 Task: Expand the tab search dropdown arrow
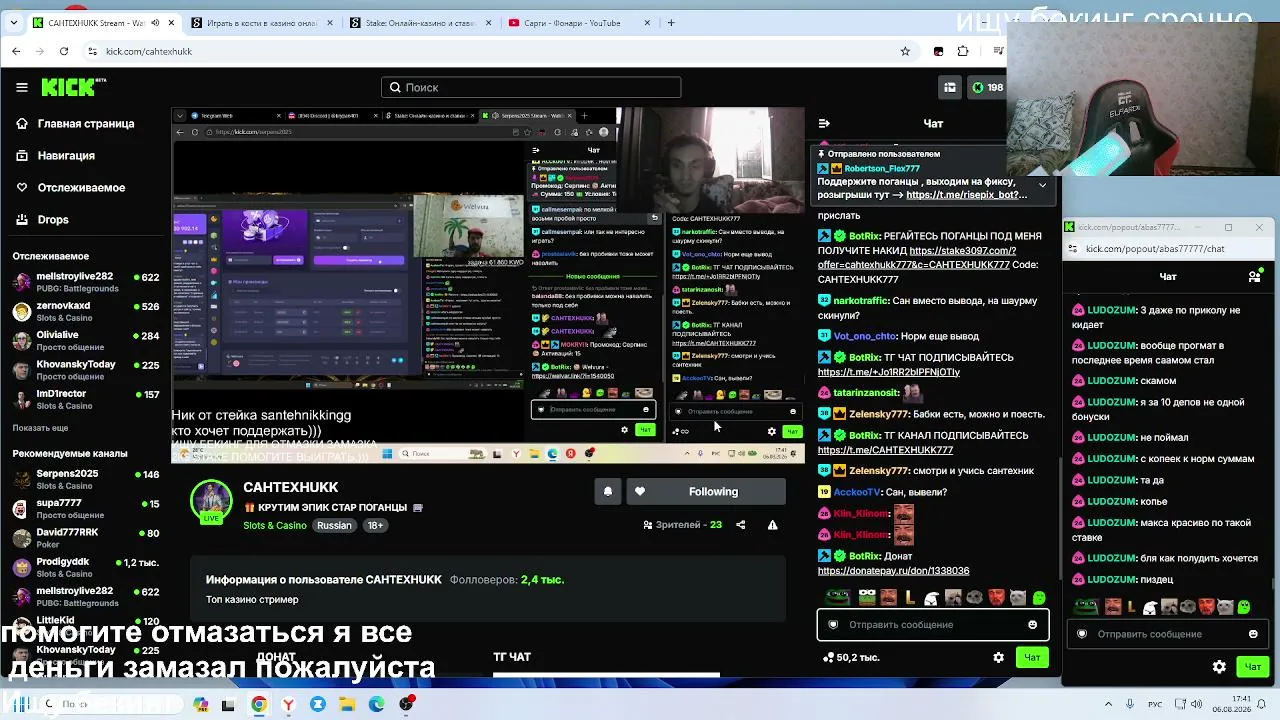(15, 23)
